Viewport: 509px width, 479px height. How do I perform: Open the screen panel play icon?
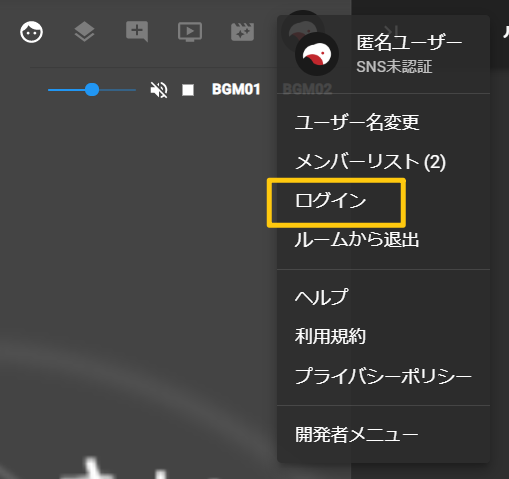(190, 32)
